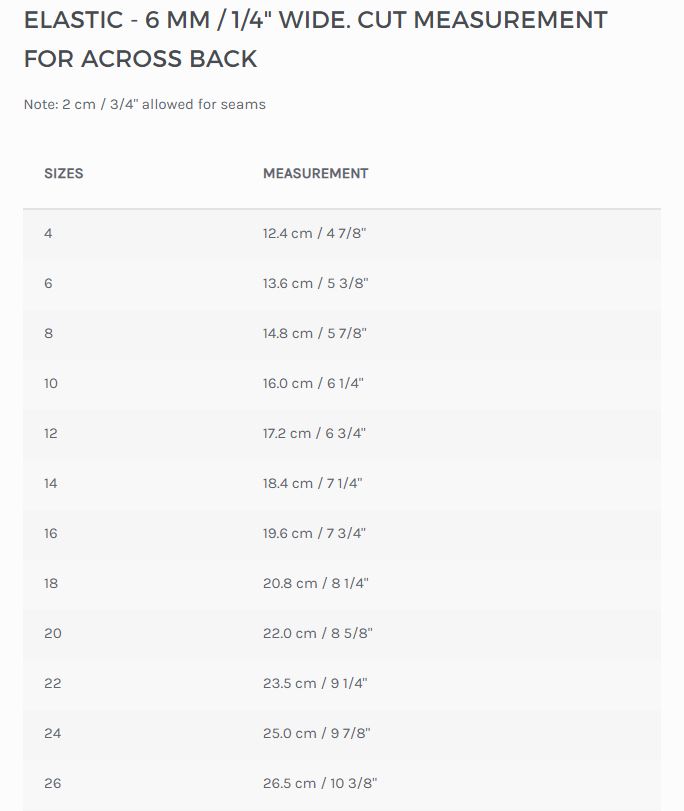Select the size 24 row label
The image size is (684, 811).
53,733
